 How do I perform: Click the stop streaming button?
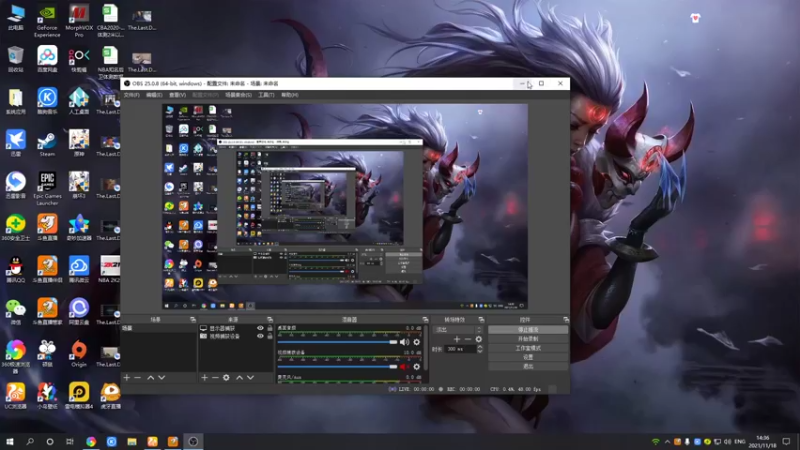pos(528,330)
